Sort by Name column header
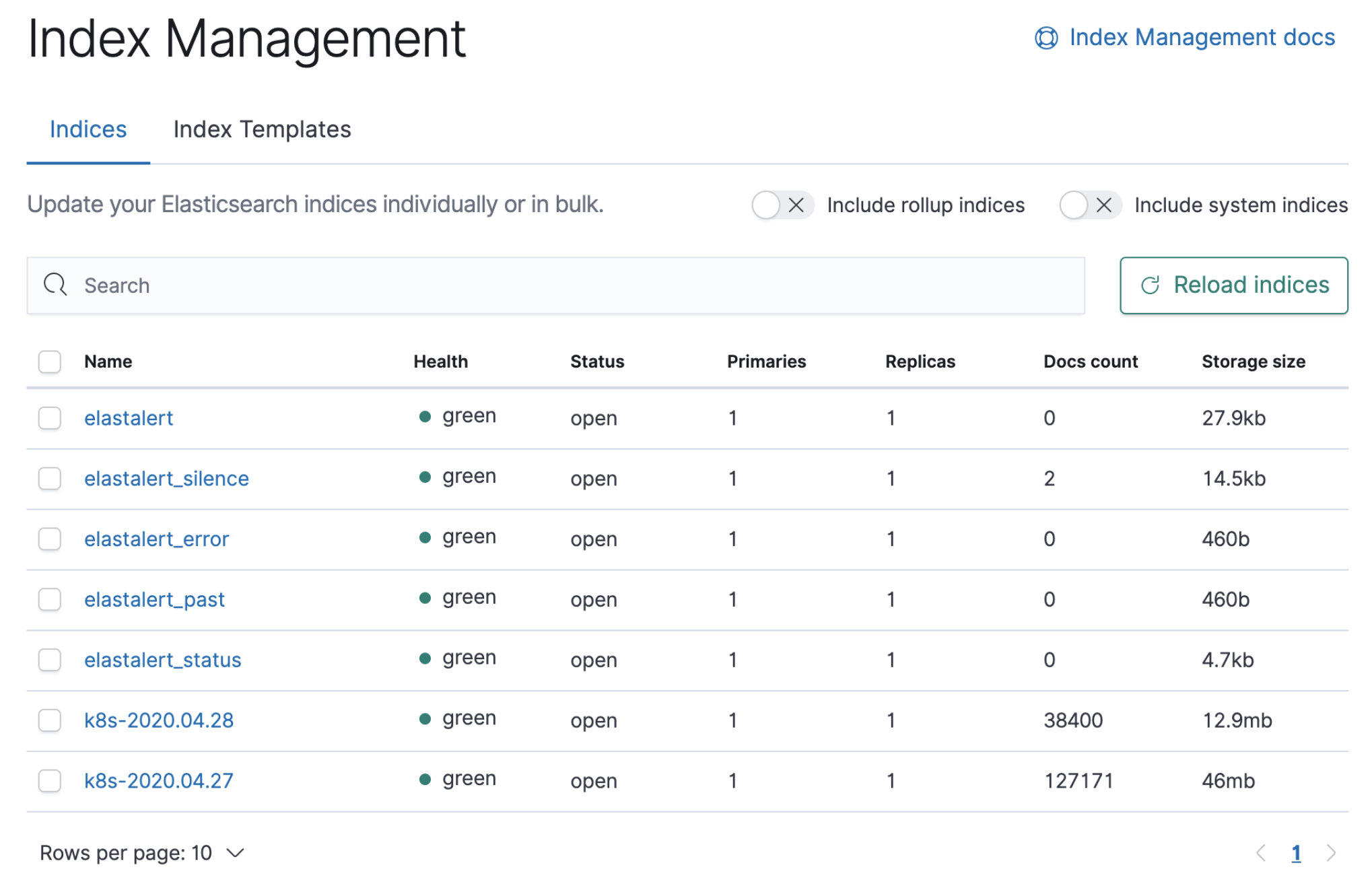 (x=108, y=362)
